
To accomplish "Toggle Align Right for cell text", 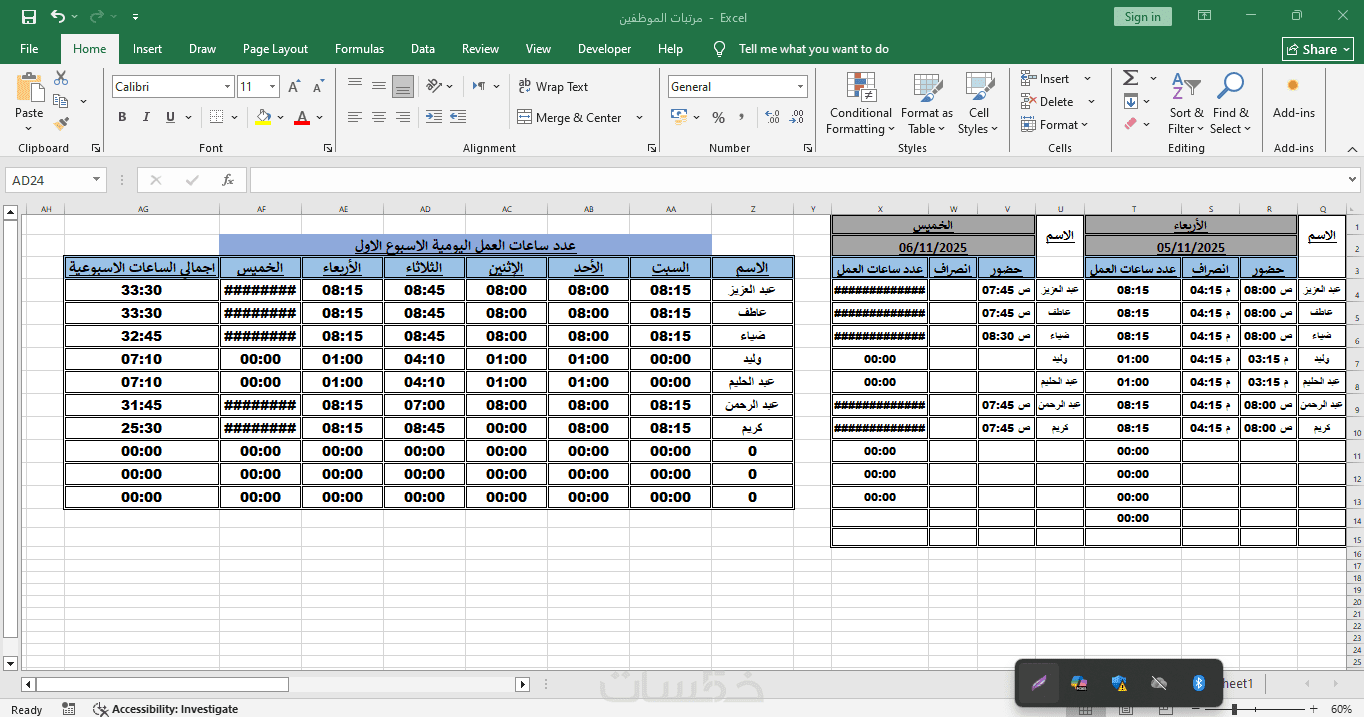I will pyautogui.click(x=403, y=117).
